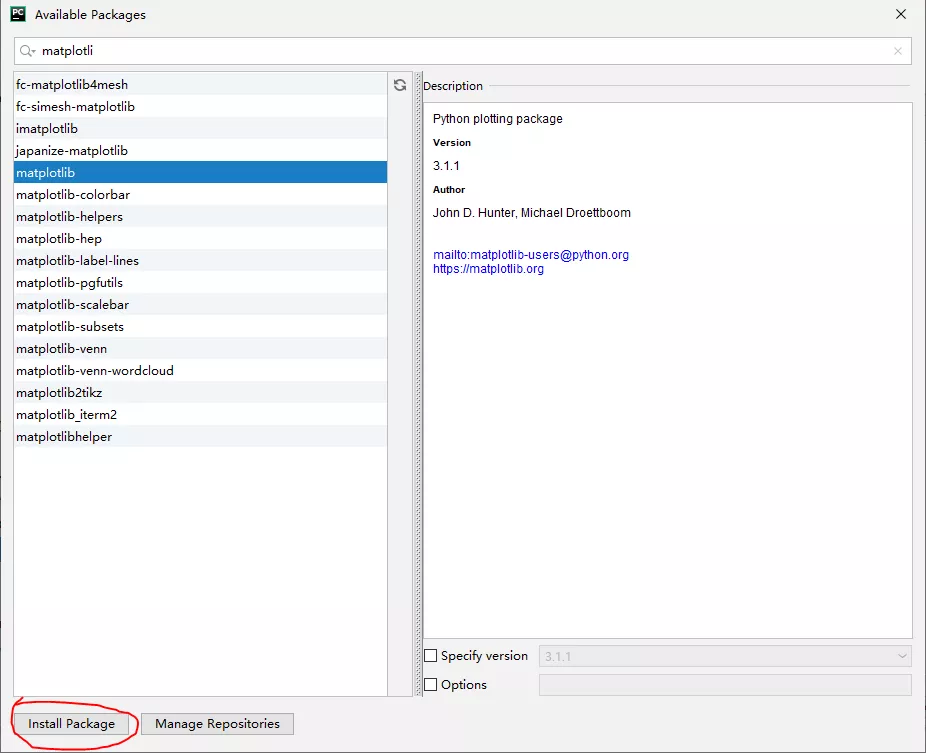926x753 pixels.
Task: Click the PyCharm logo in title bar
Action: pos(18,14)
